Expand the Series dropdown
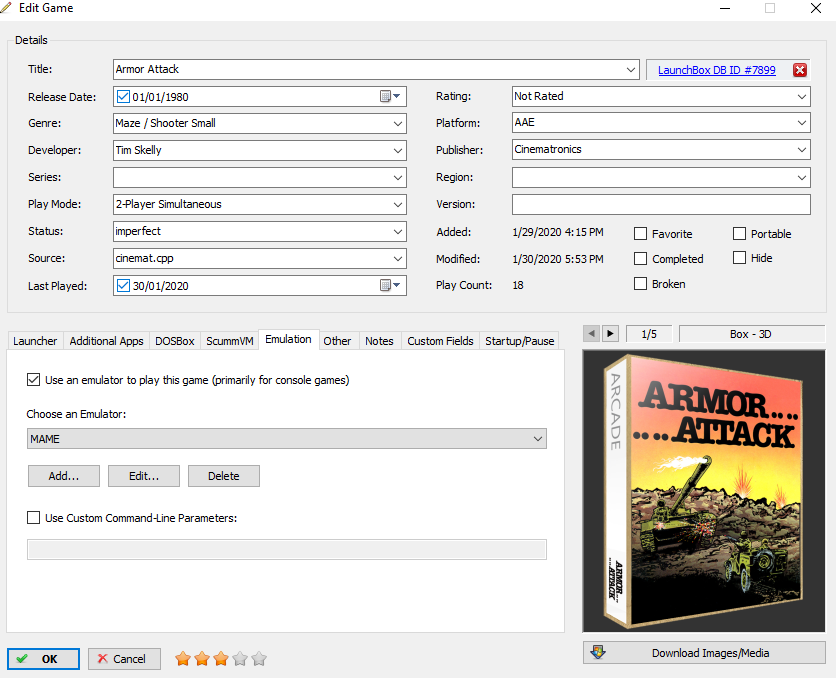Image resolution: width=836 pixels, height=678 pixels. (x=398, y=177)
